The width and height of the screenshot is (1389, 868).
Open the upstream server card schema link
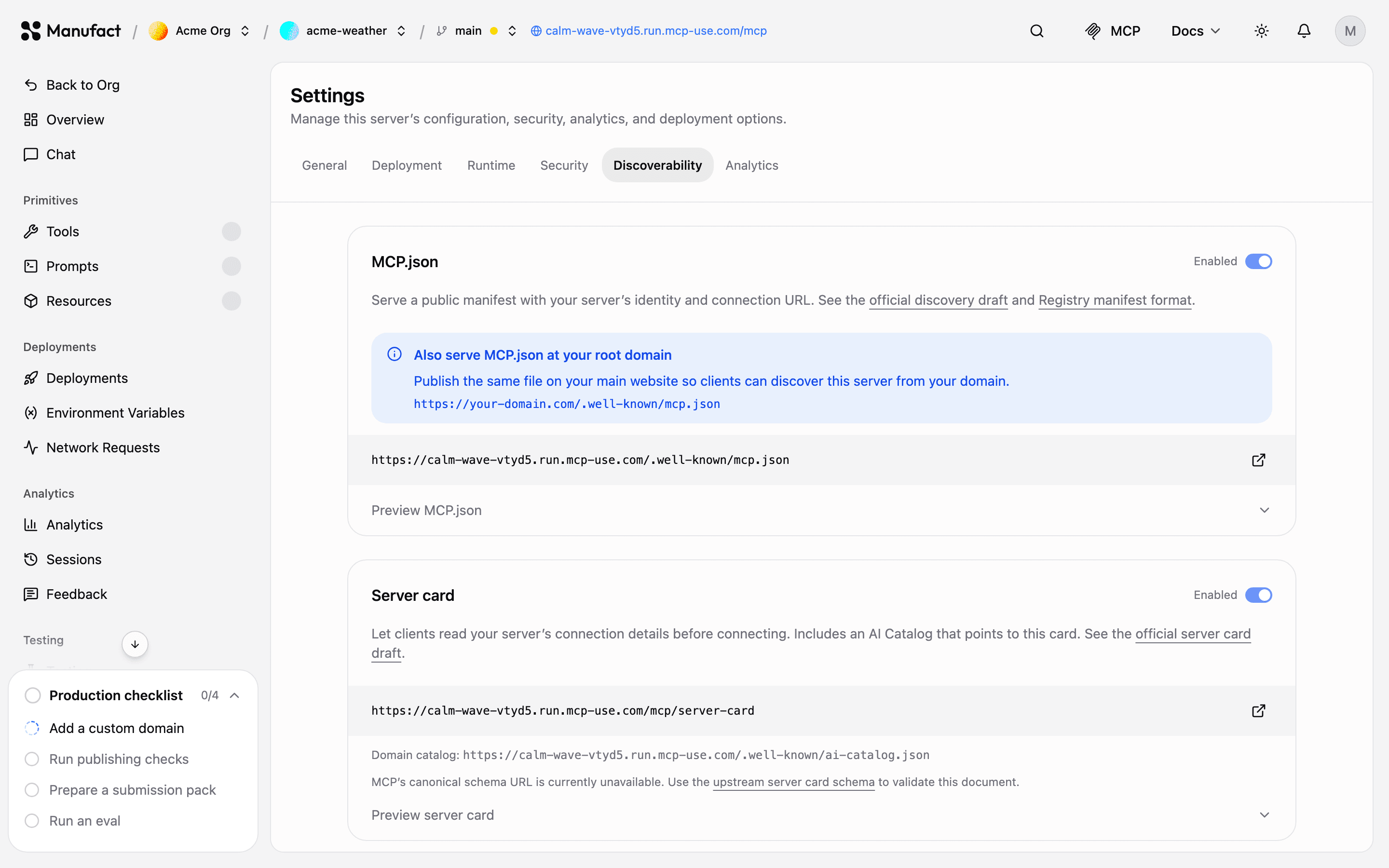pyautogui.click(x=793, y=782)
